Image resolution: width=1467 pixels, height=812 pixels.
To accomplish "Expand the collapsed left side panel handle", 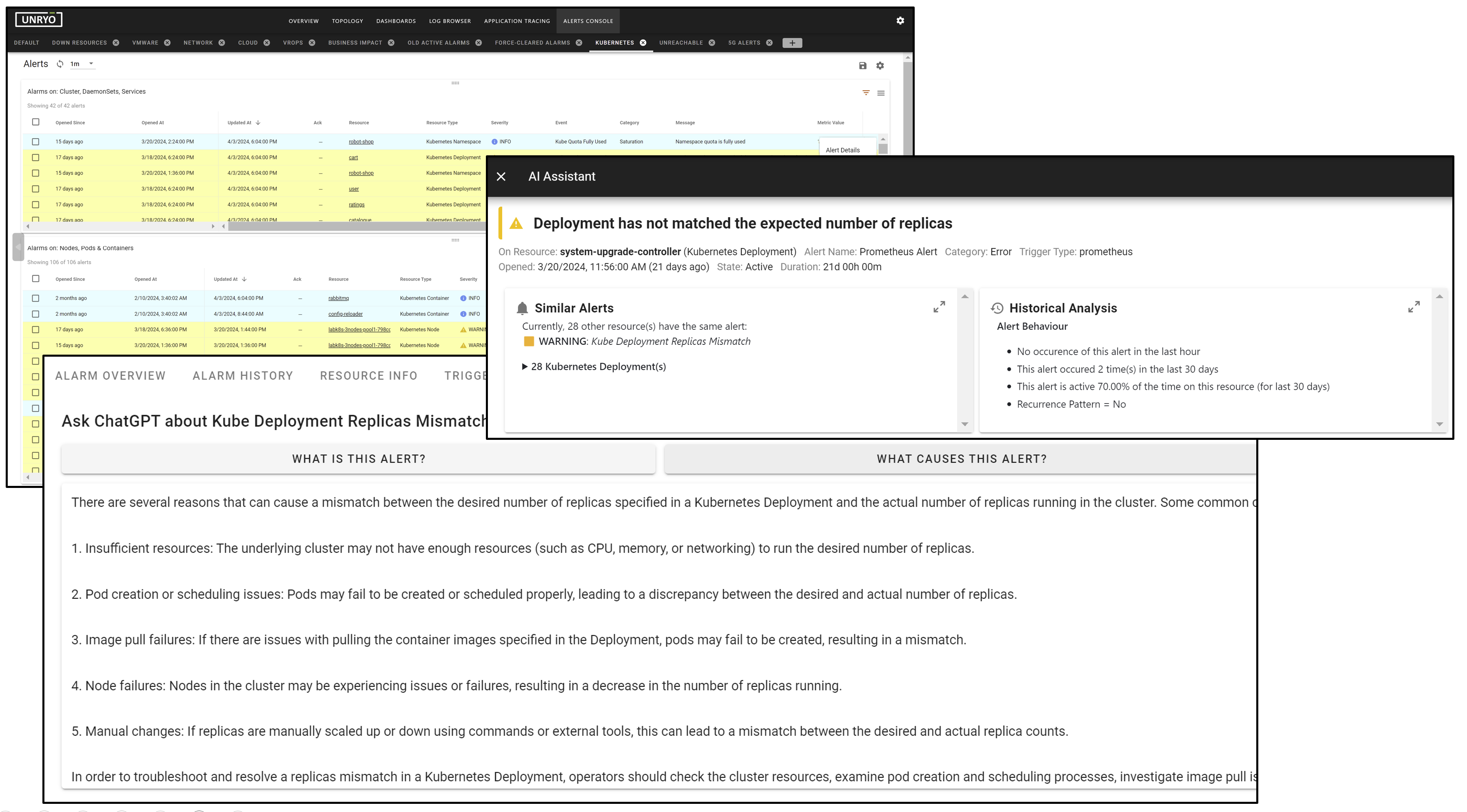I will pos(18,247).
